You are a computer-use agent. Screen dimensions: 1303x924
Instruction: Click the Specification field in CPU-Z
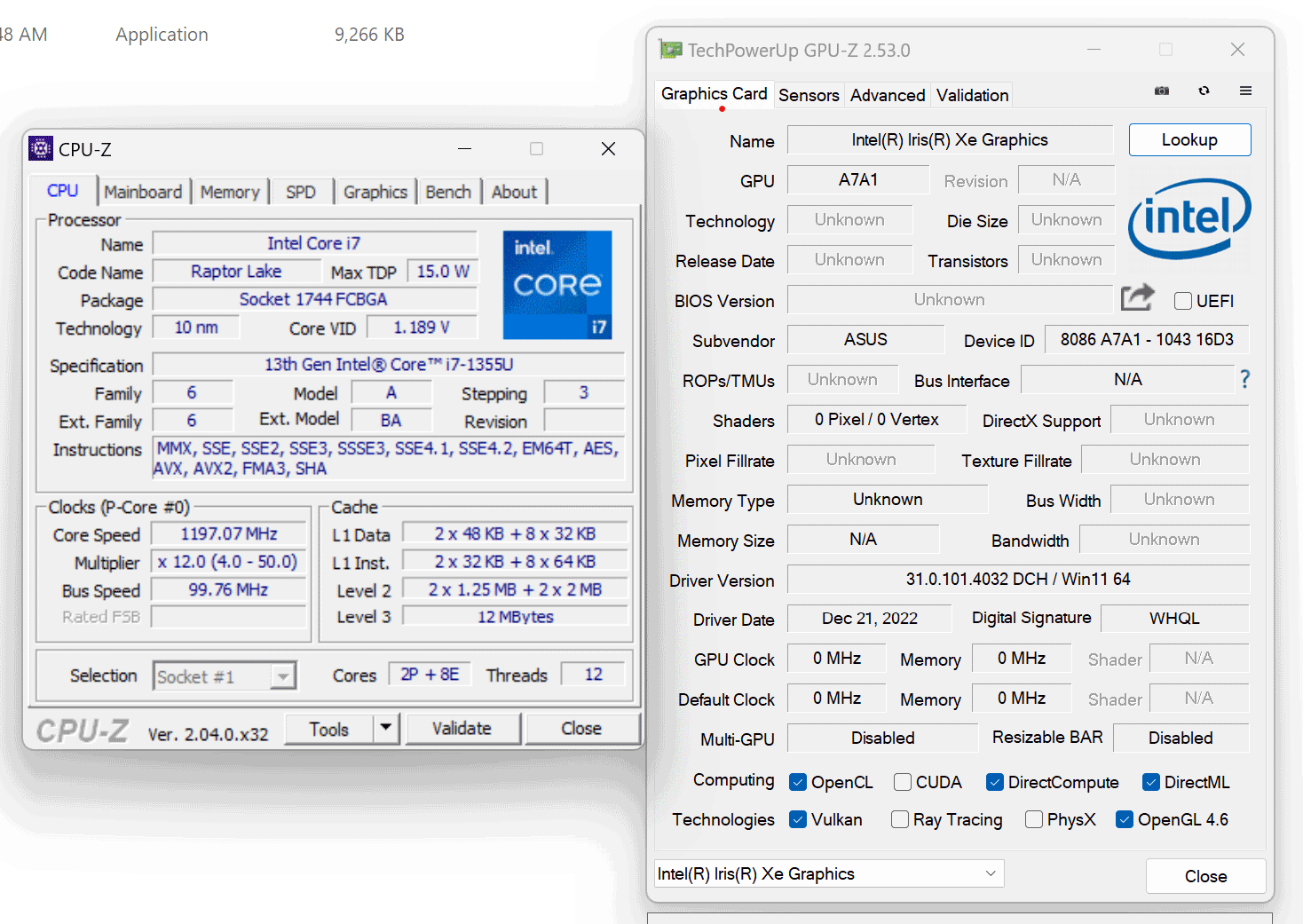pos(389,365)
